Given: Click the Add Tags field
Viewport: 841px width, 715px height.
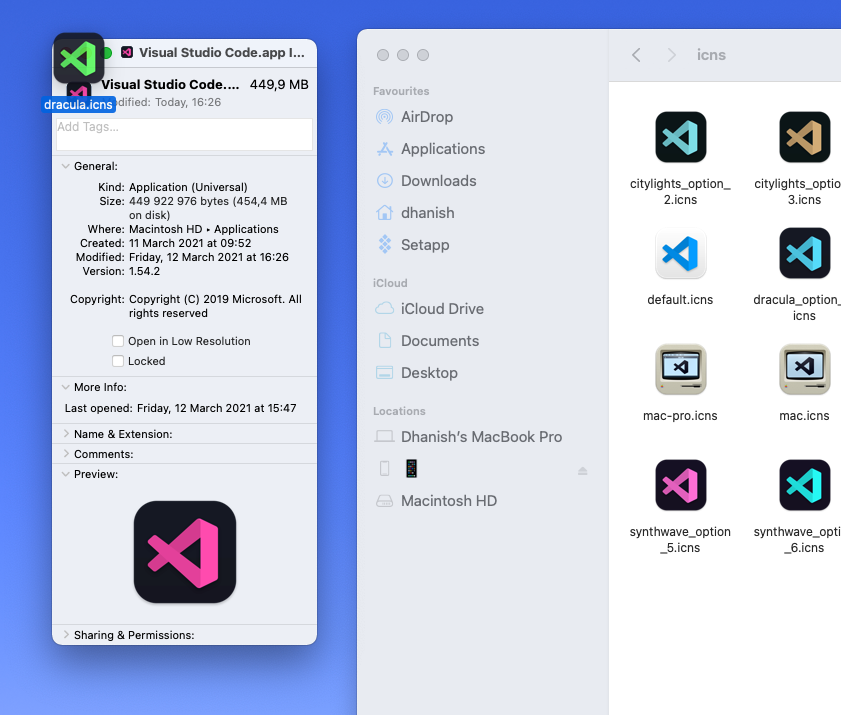Looking at the screenshot, I should 185,134.
